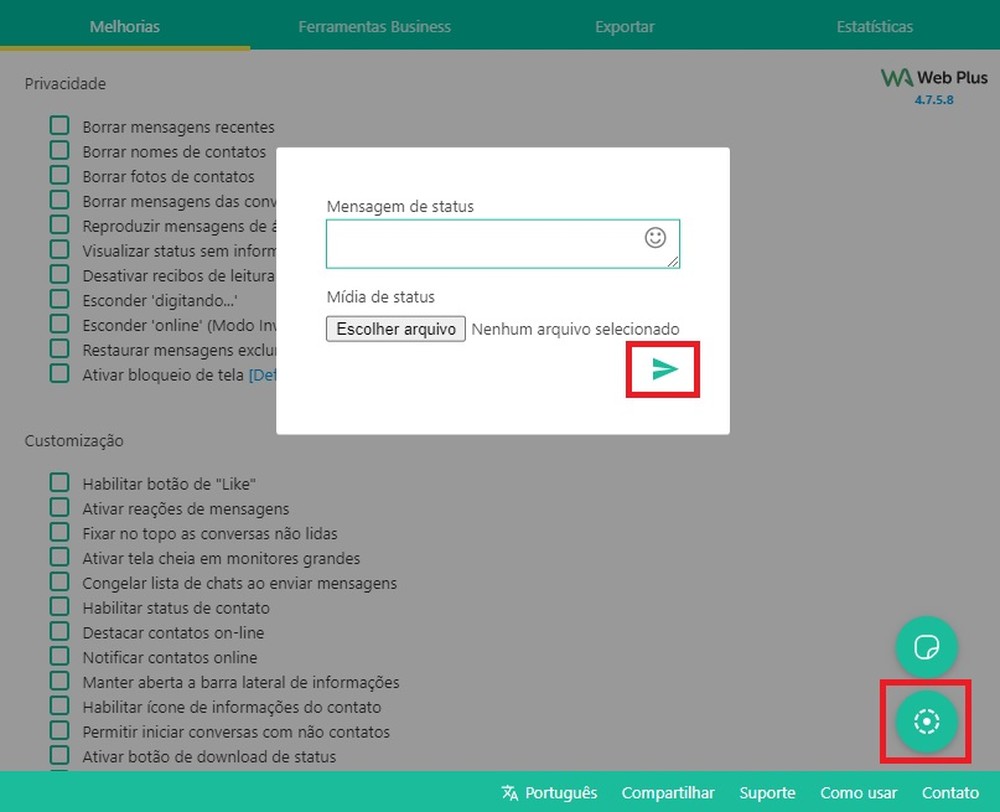Open the Português language selector

[560, 792]
